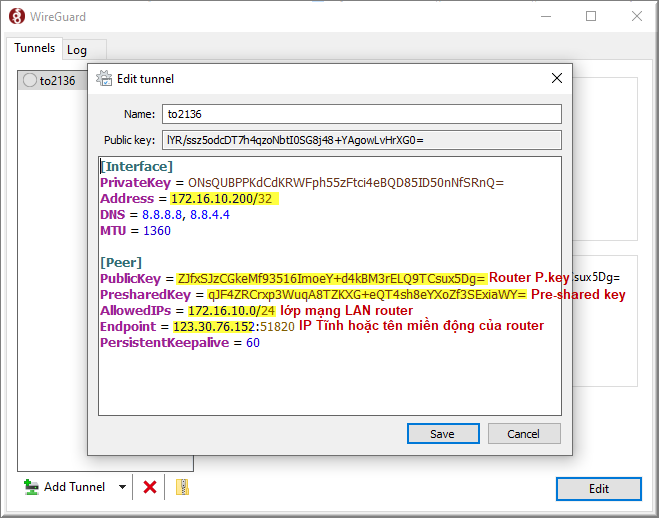659x518 pixels.
Task: Click the Address value 172.16.10.200/32
Action: click(x=222, y=199)
